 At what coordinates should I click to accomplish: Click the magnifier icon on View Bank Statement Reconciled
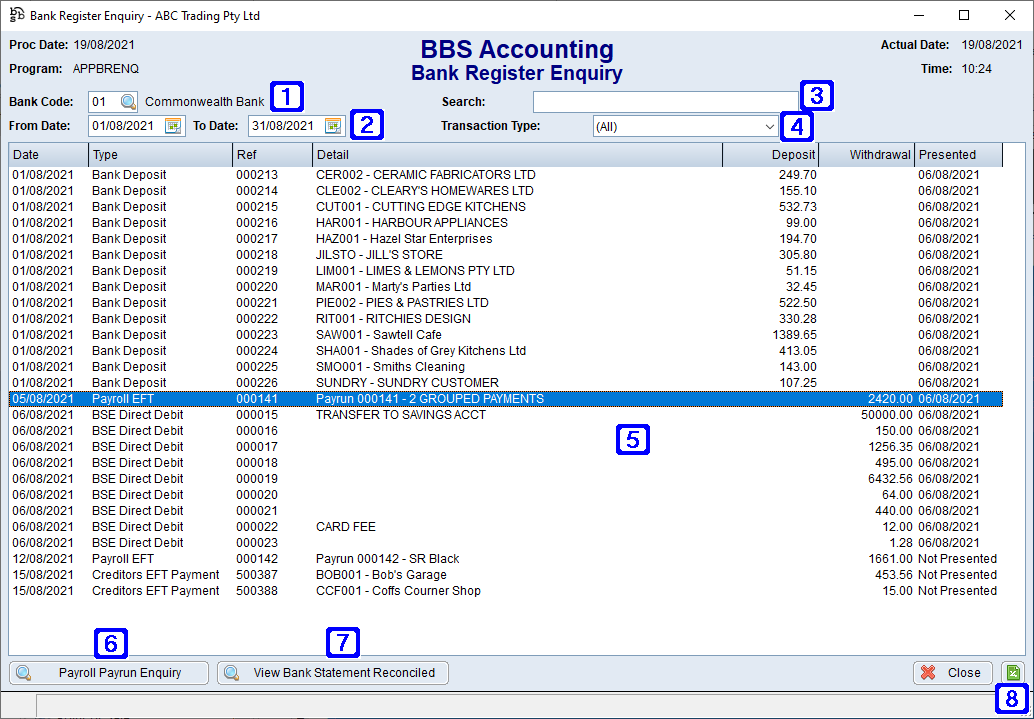pyautogui.click(x=232, y=672)
